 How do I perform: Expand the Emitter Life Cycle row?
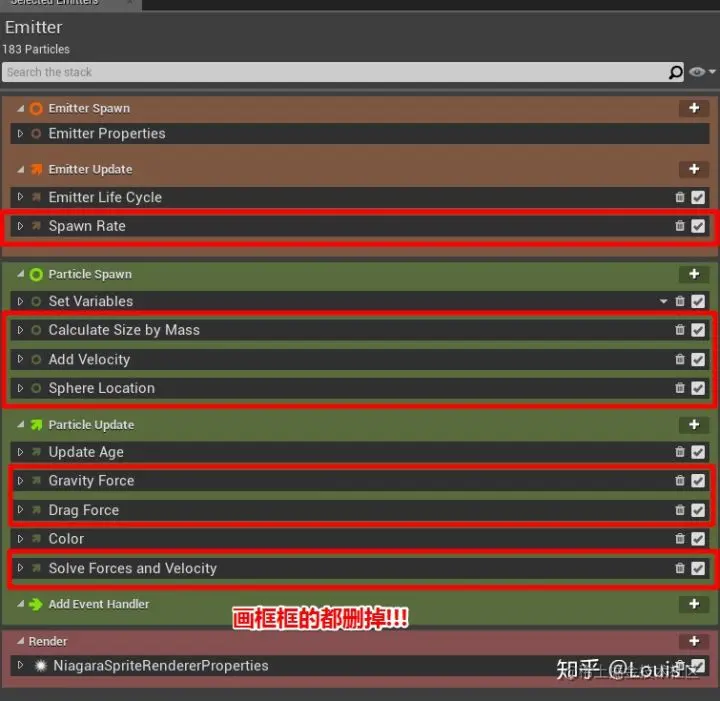(20, 197)
